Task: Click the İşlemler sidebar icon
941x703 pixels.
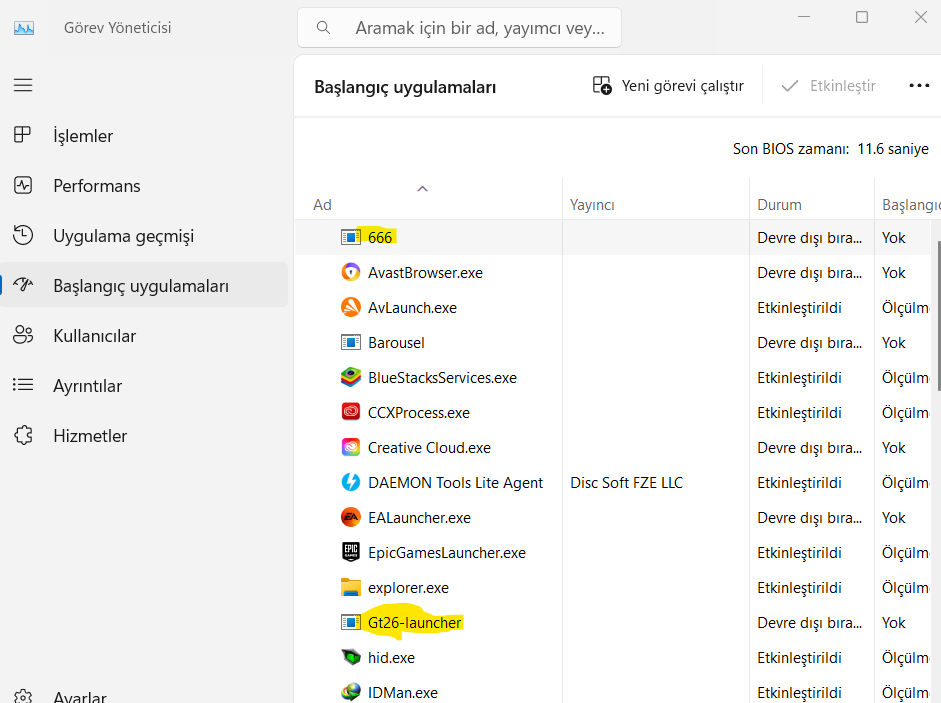Action: [22, 135]
